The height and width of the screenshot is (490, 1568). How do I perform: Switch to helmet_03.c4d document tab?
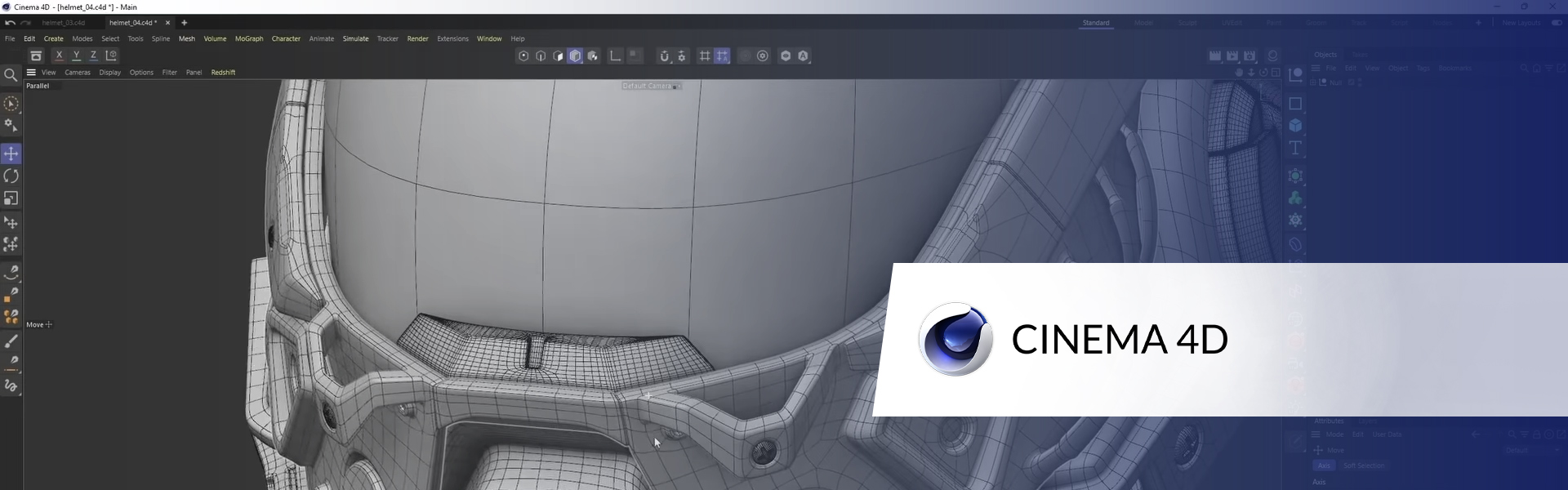tap(64, 23)
